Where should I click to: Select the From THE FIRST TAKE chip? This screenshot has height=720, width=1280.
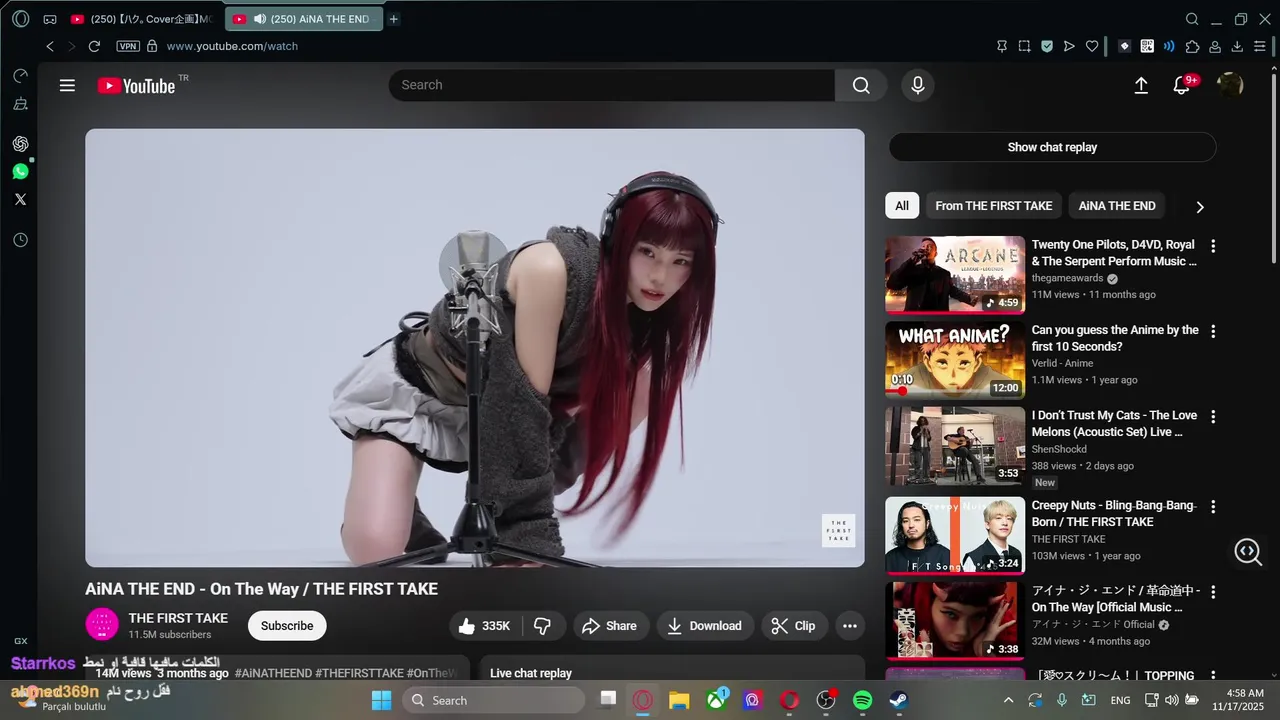point(993,206)
